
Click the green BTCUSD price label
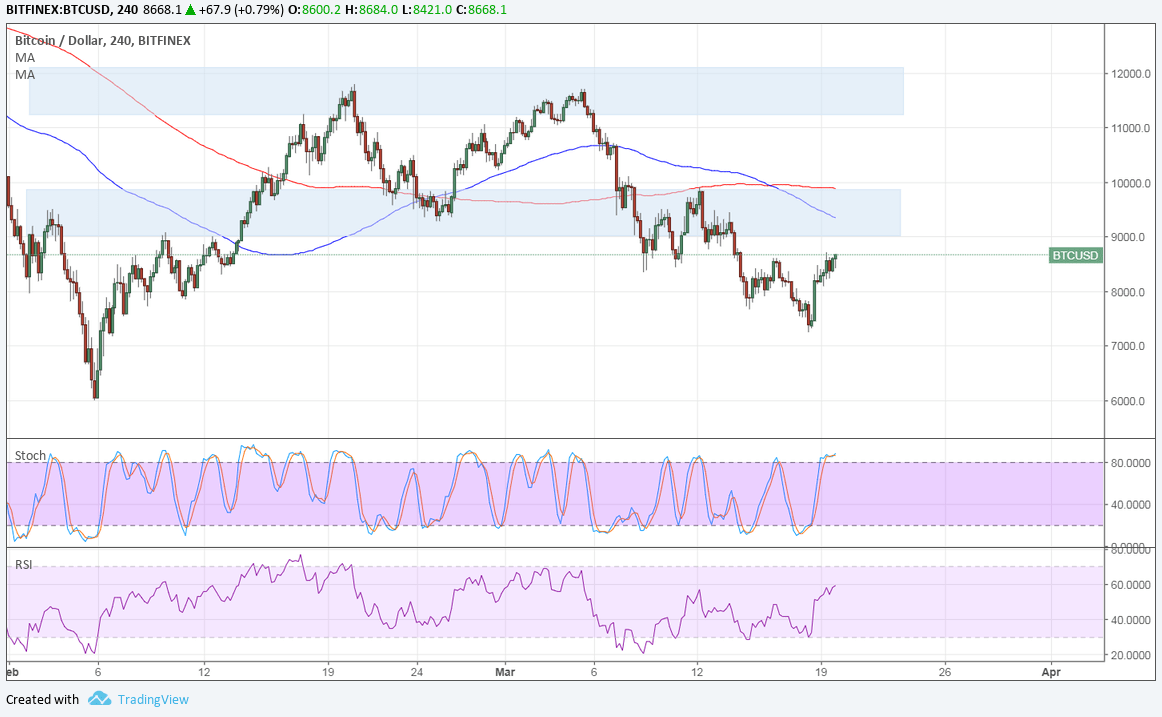(x=1075, y=255)
